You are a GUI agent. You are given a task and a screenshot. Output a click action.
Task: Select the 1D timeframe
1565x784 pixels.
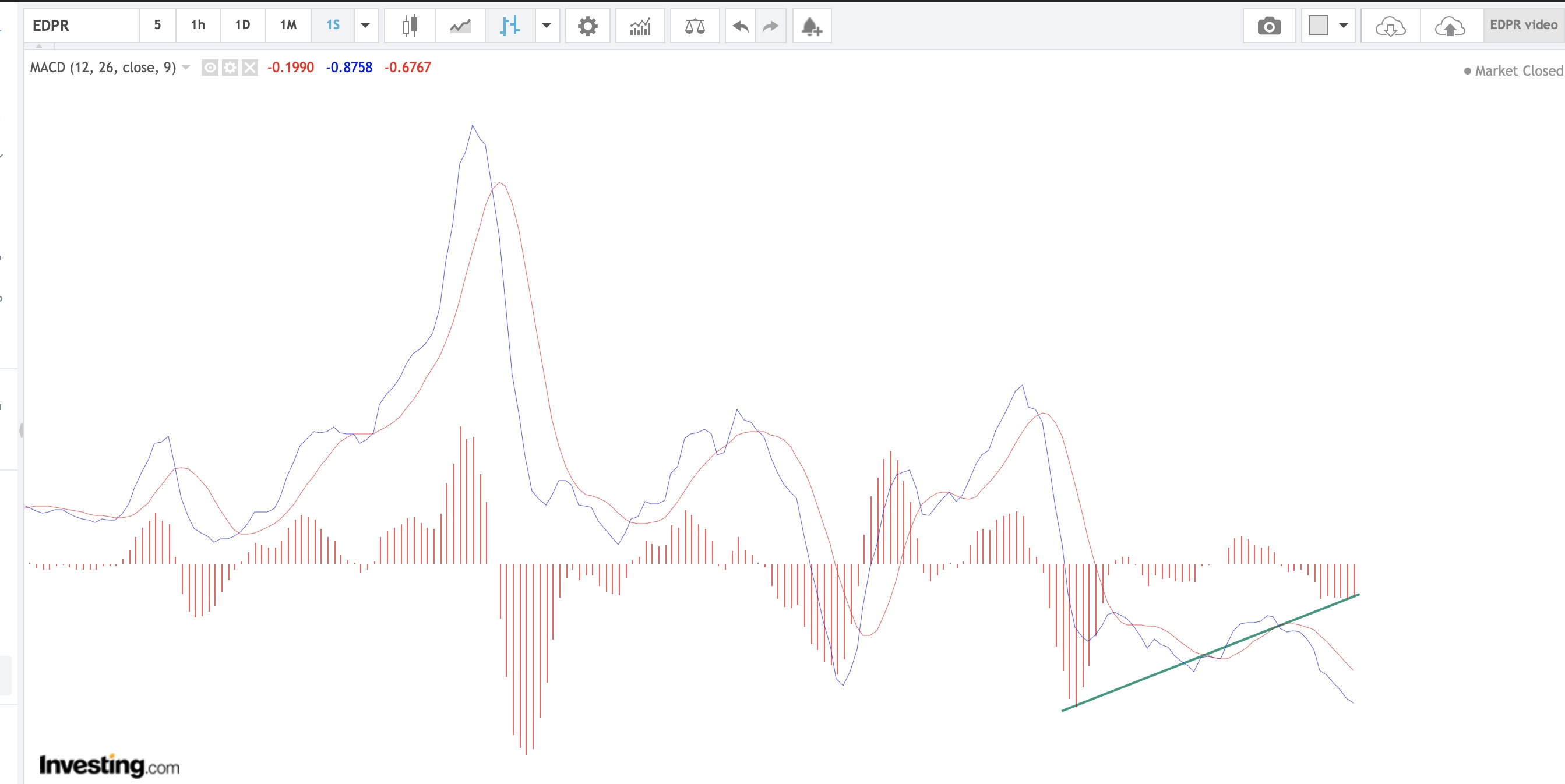tap(242, 26)
